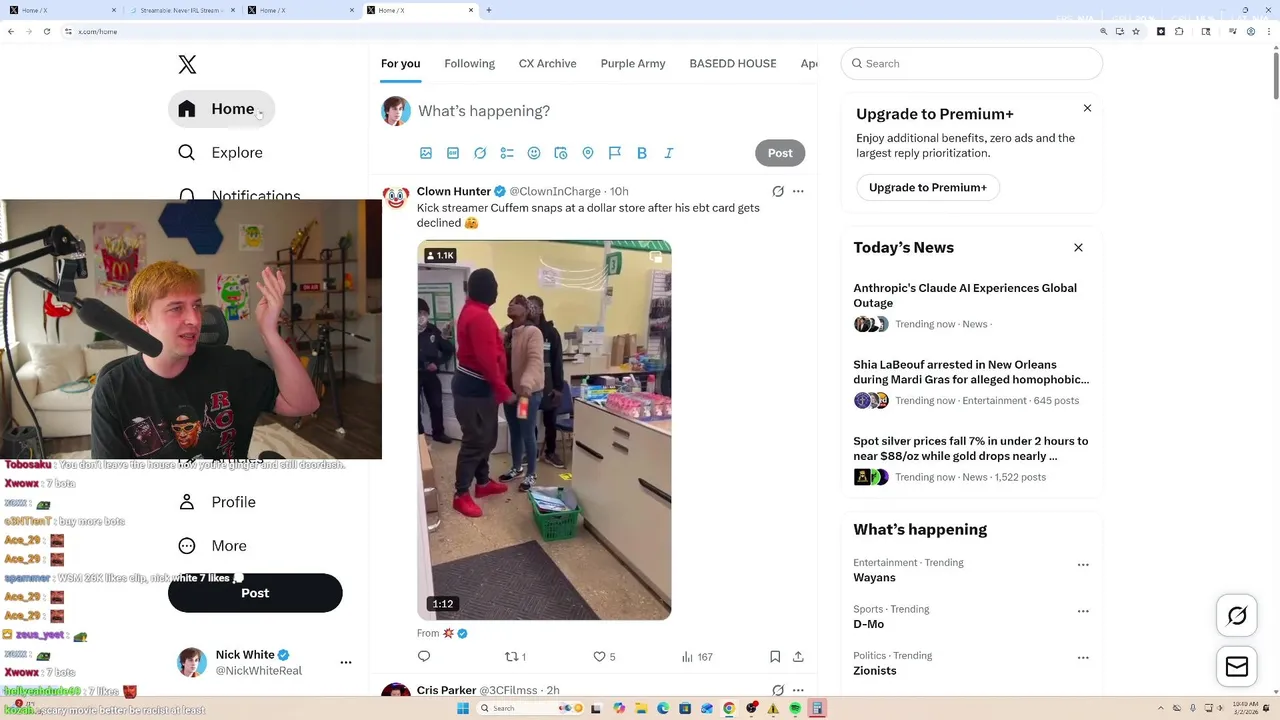1280x720 pixels.
Task: Open more options for Zionists trend
Action: pyautogui.click(x=1083, y=658)
